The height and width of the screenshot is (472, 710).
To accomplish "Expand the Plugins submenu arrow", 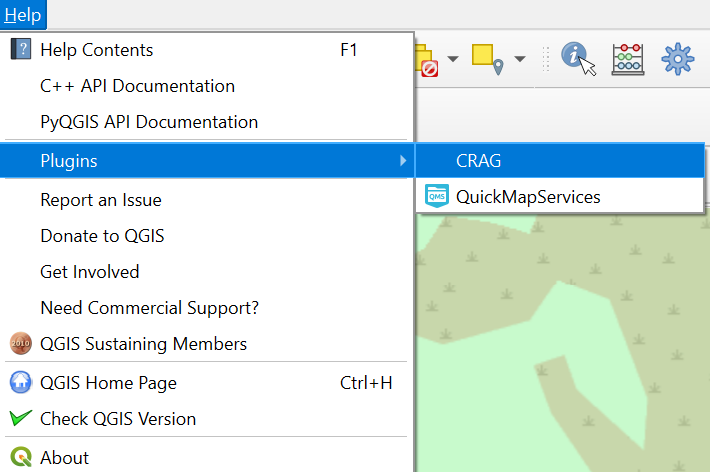I will pyautogui.click(x=403, y=161).
